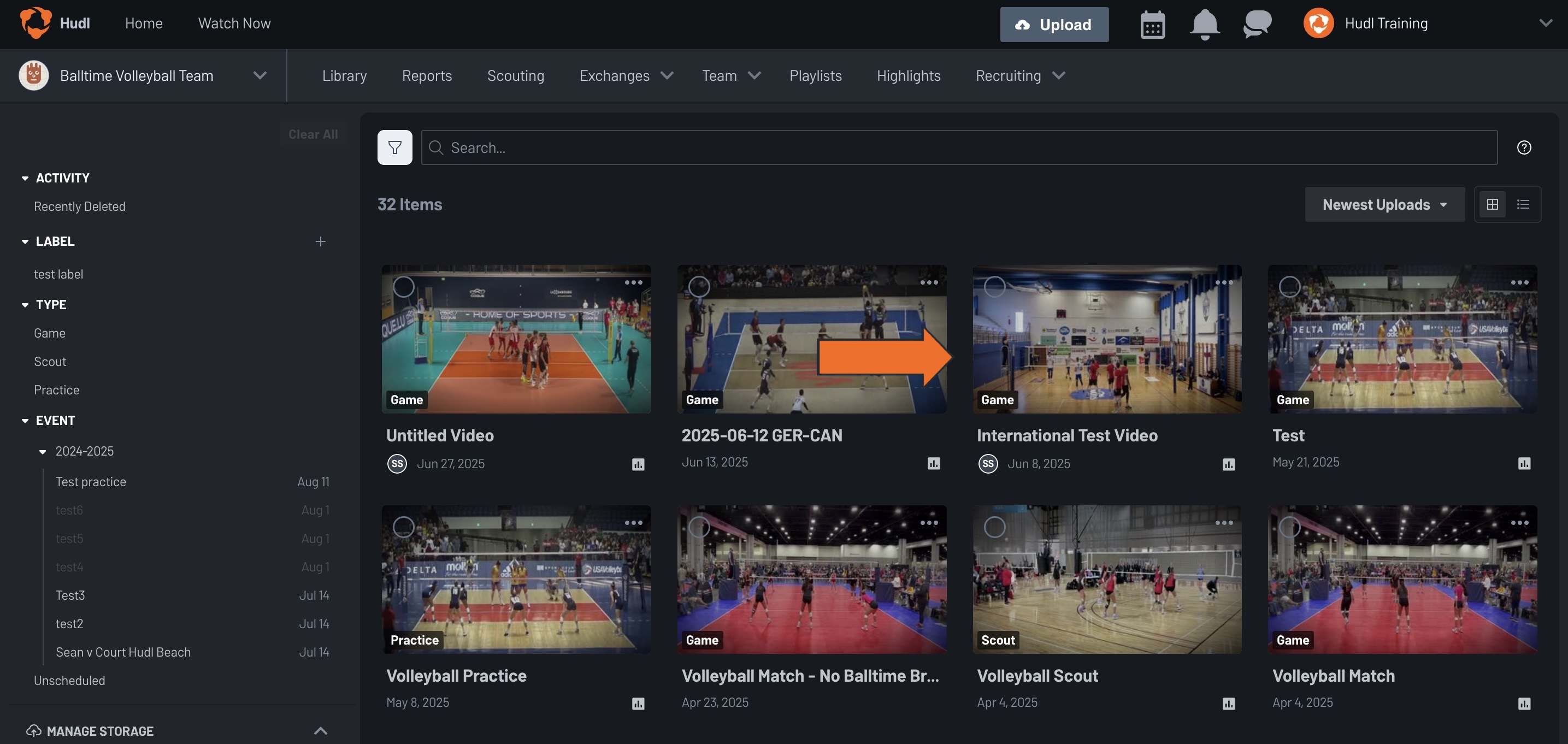Open the Newest Uploads sort dropdown
This screenshot has width=1568, height=744.
(1384, 204)
